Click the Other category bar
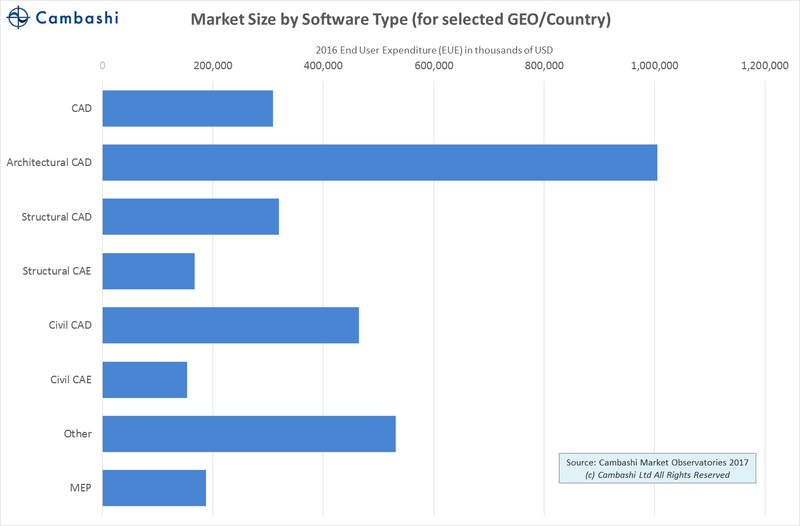The image size is (800, 526). [249, 433]
